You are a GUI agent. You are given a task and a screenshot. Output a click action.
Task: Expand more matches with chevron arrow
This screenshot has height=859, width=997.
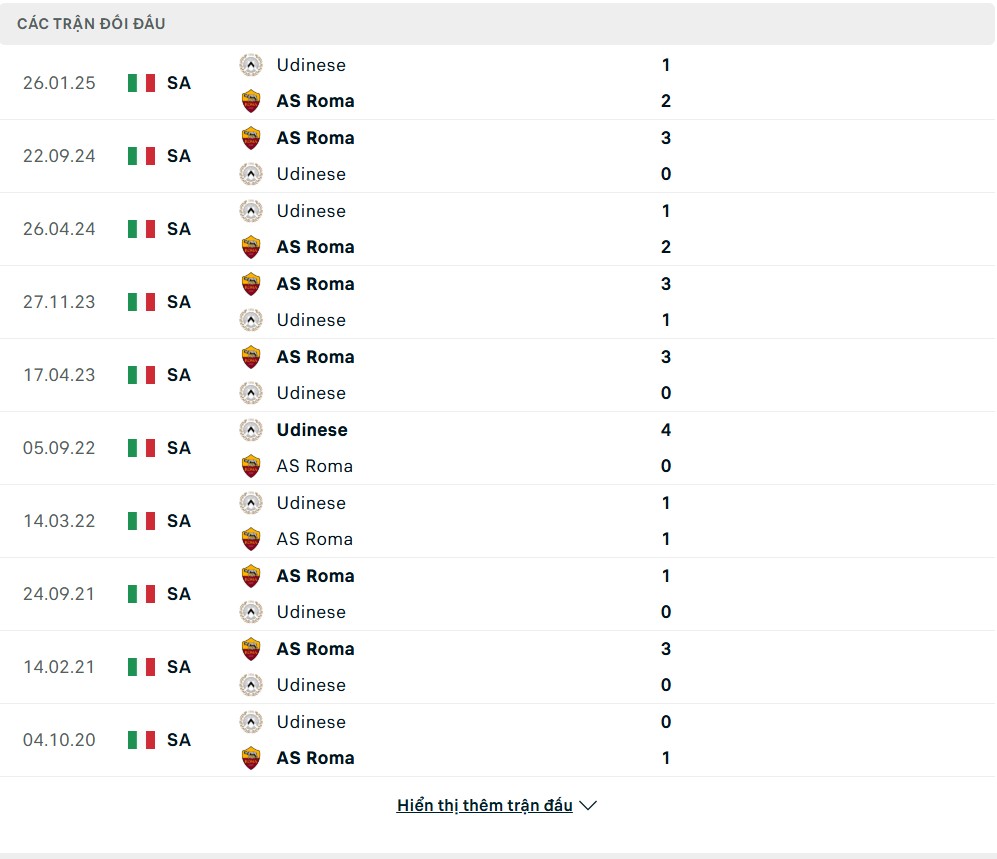588,805
